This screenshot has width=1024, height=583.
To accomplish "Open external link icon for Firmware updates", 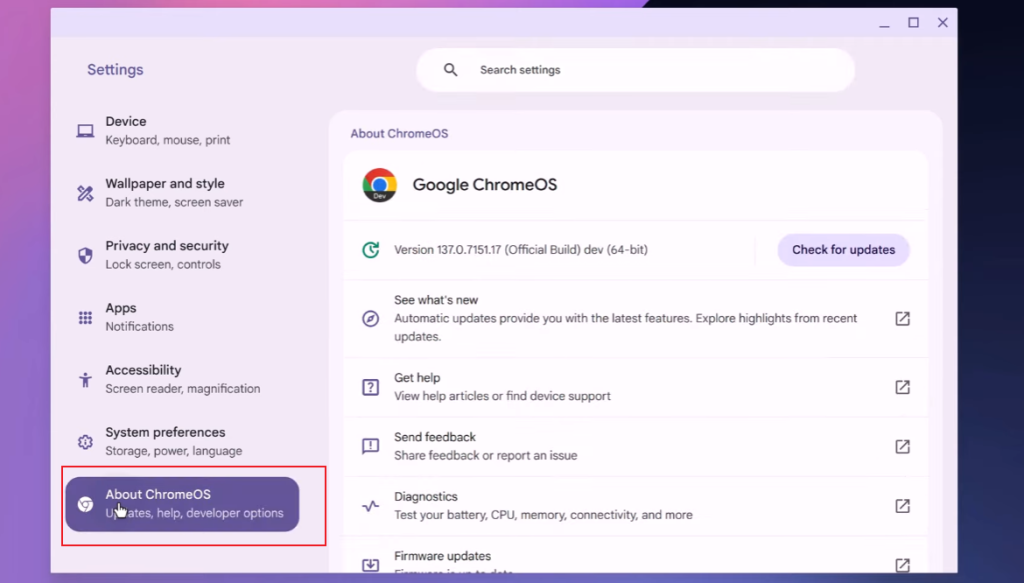I will pos(902,565).
